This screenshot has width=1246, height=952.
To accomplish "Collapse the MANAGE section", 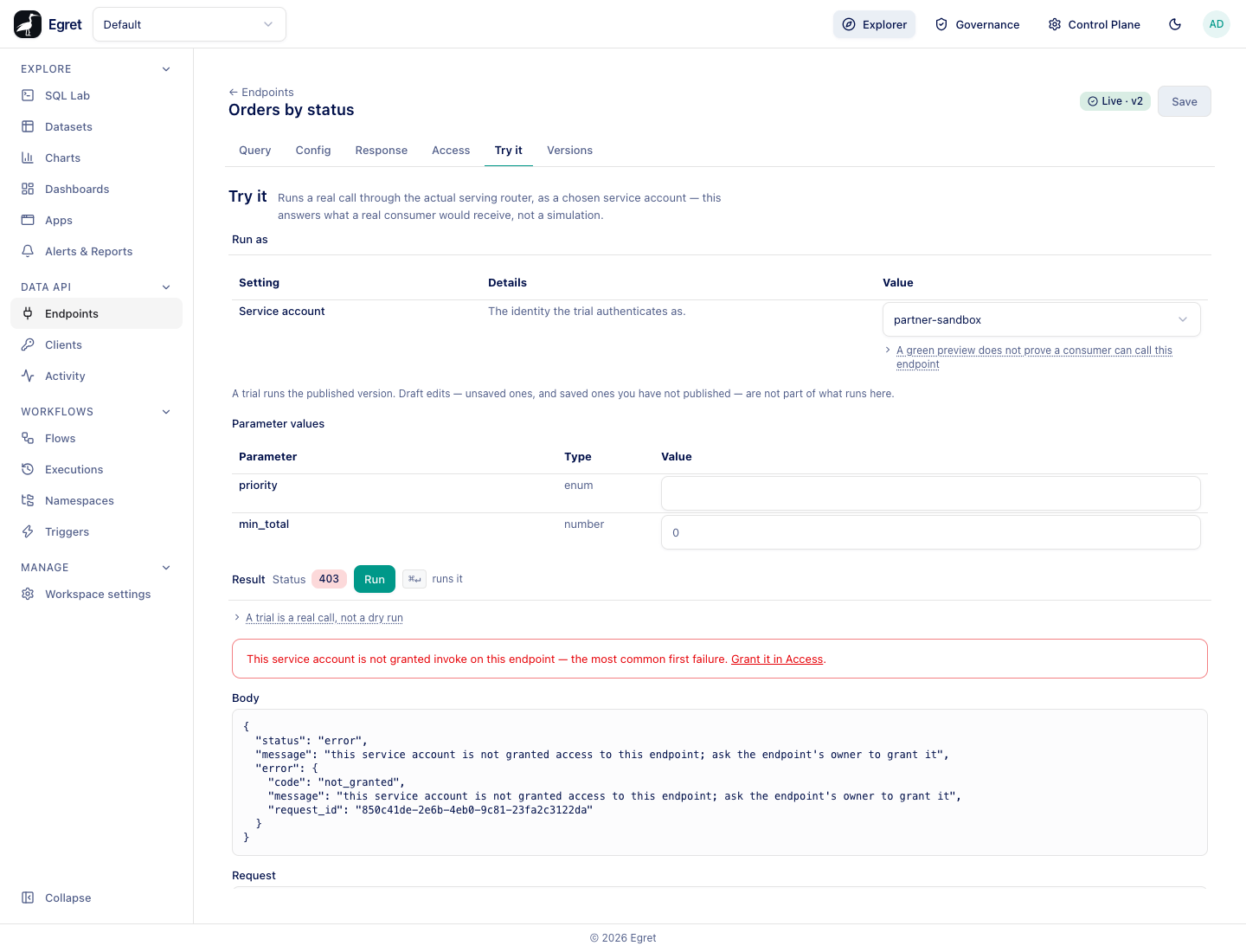I will pos(166,568).
